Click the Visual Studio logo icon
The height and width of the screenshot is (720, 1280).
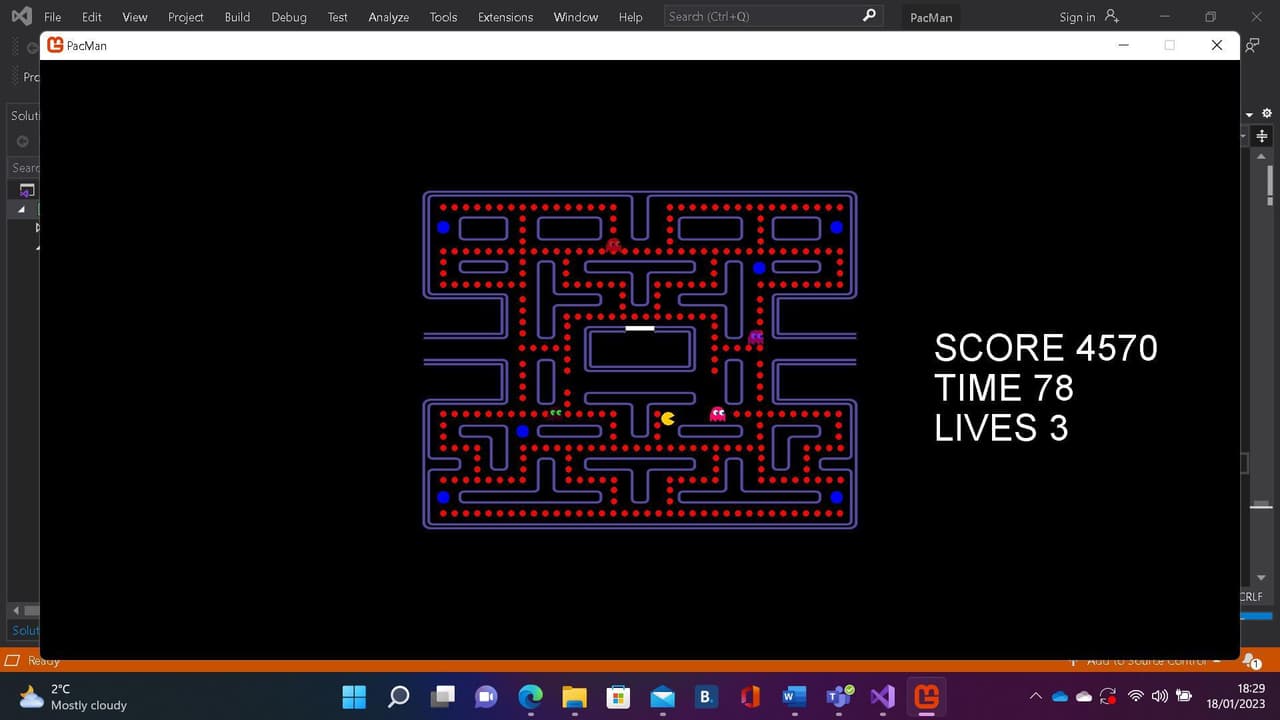(20, 16)
